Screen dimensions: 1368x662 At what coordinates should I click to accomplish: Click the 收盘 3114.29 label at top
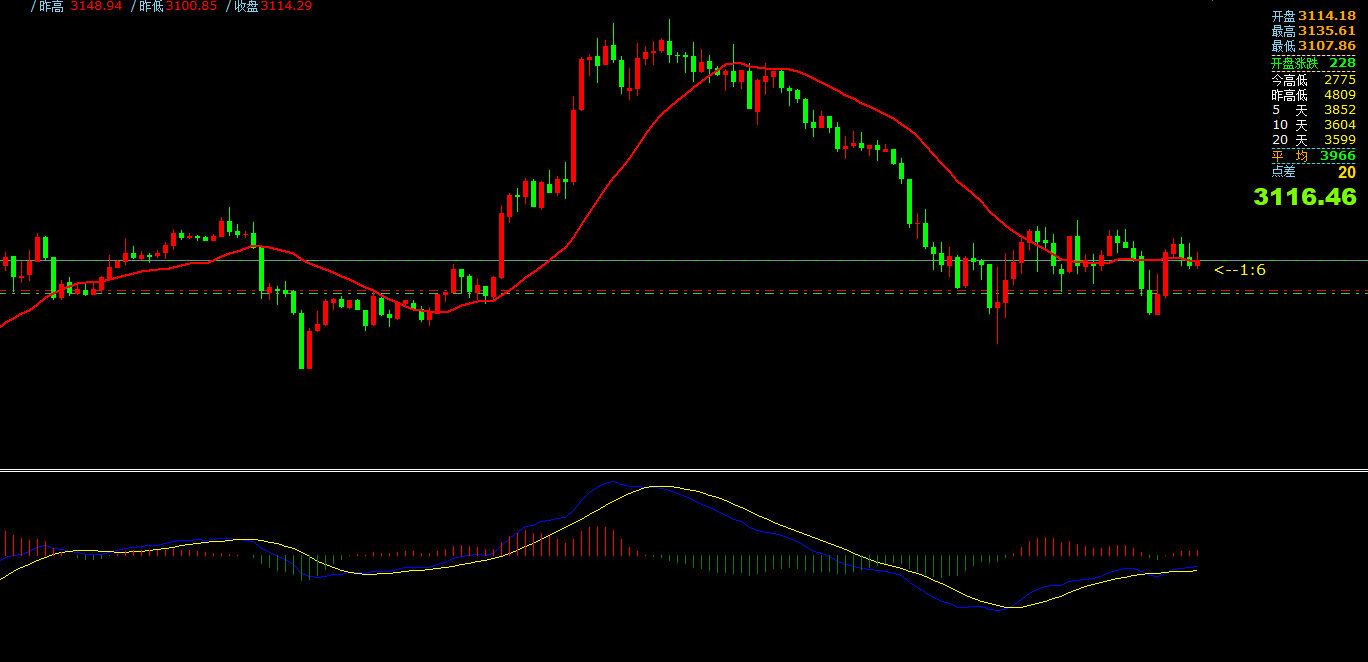click(x=273, y=6)
